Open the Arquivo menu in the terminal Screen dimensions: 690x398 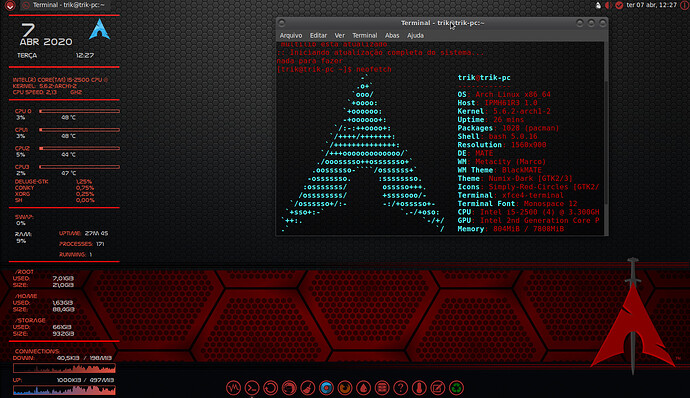tap(291, 35)
